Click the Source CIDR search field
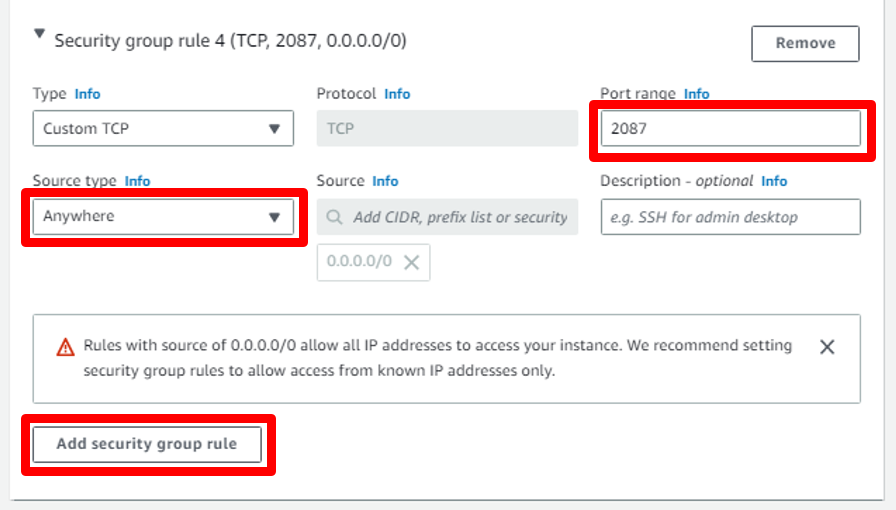 pyautogui.click(x=458, y=217)
